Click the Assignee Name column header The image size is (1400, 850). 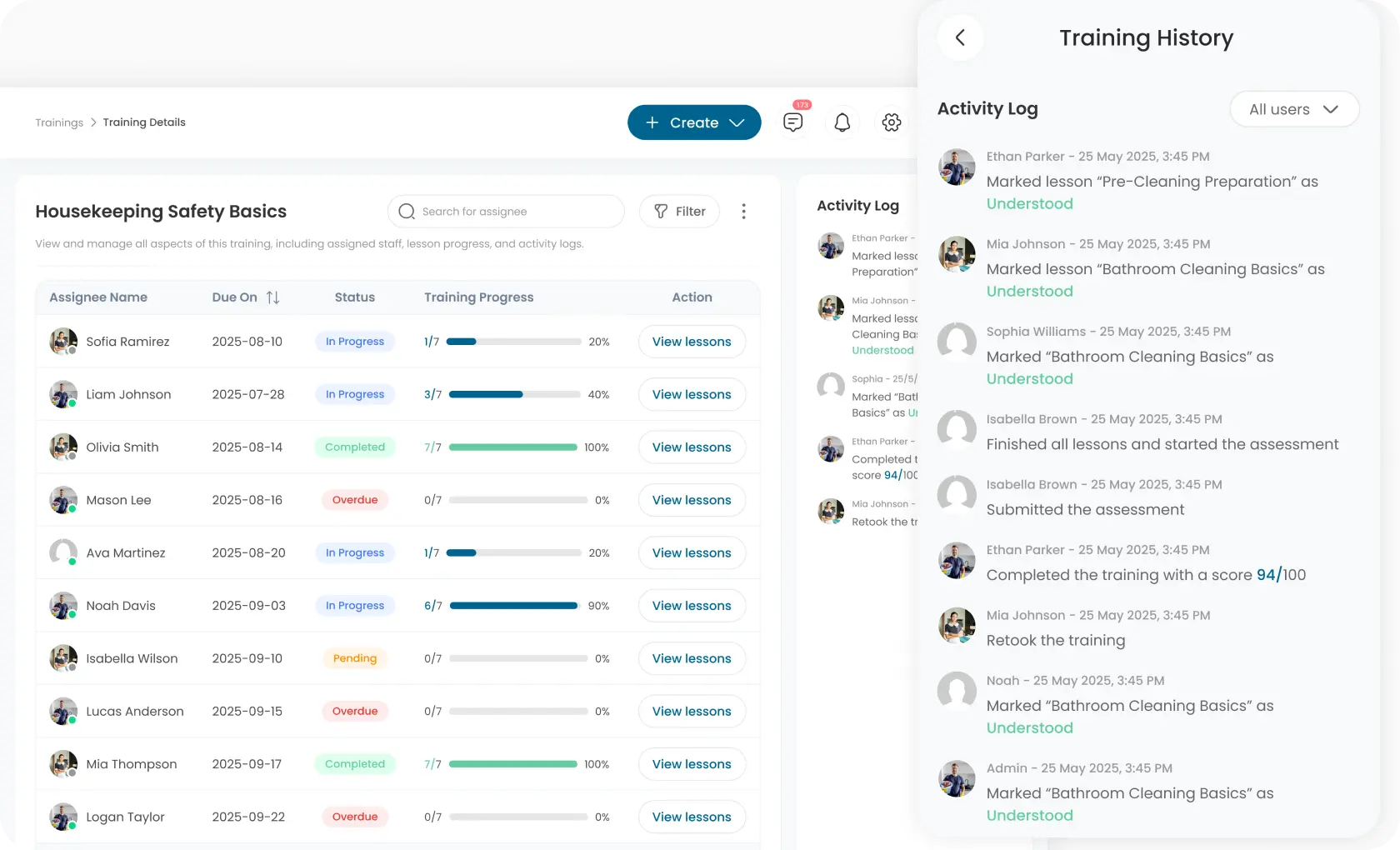[98, 297]
